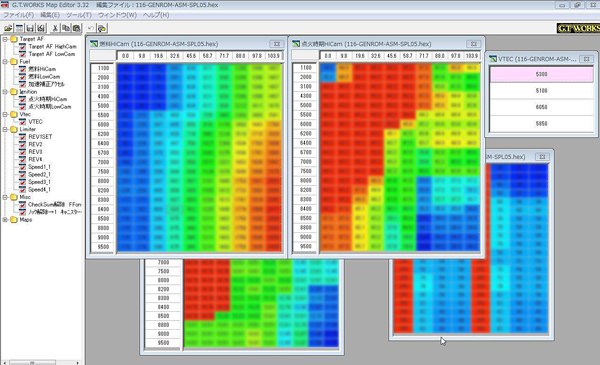Click the map icon beside REV4
Image resolution: width=600 pixels, height=365 pixels.
click(x=23, y=160)
